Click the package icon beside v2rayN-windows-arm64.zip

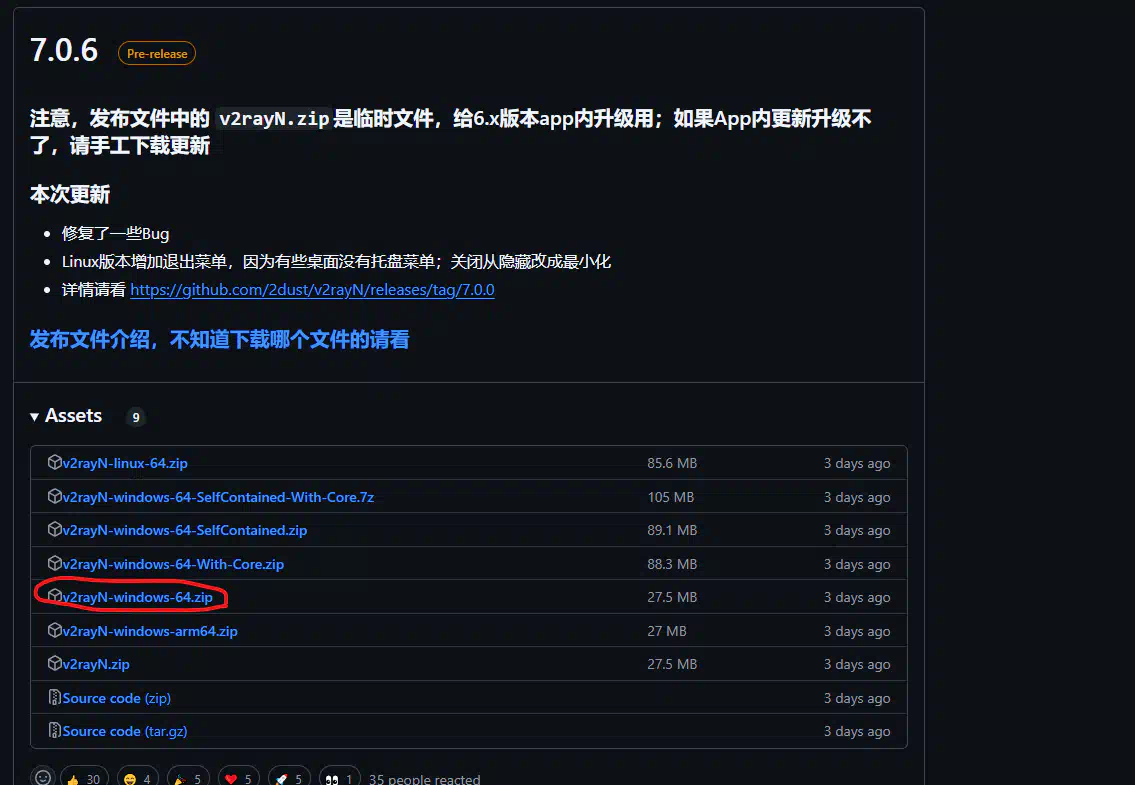pyautogui.click(x=54, y=631)
